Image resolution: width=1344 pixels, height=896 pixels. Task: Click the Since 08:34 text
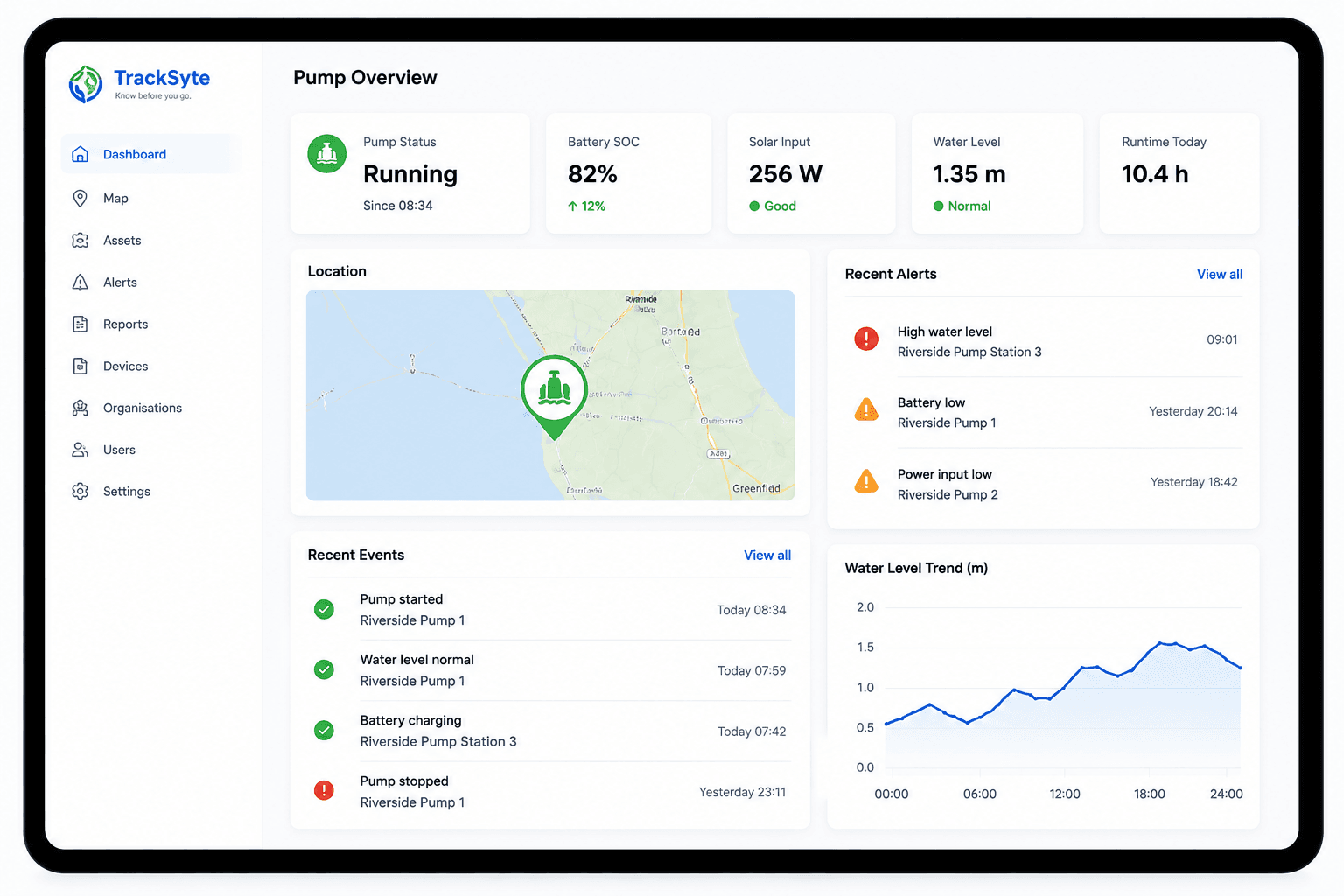pyautogui.click(x=398, y=206)
